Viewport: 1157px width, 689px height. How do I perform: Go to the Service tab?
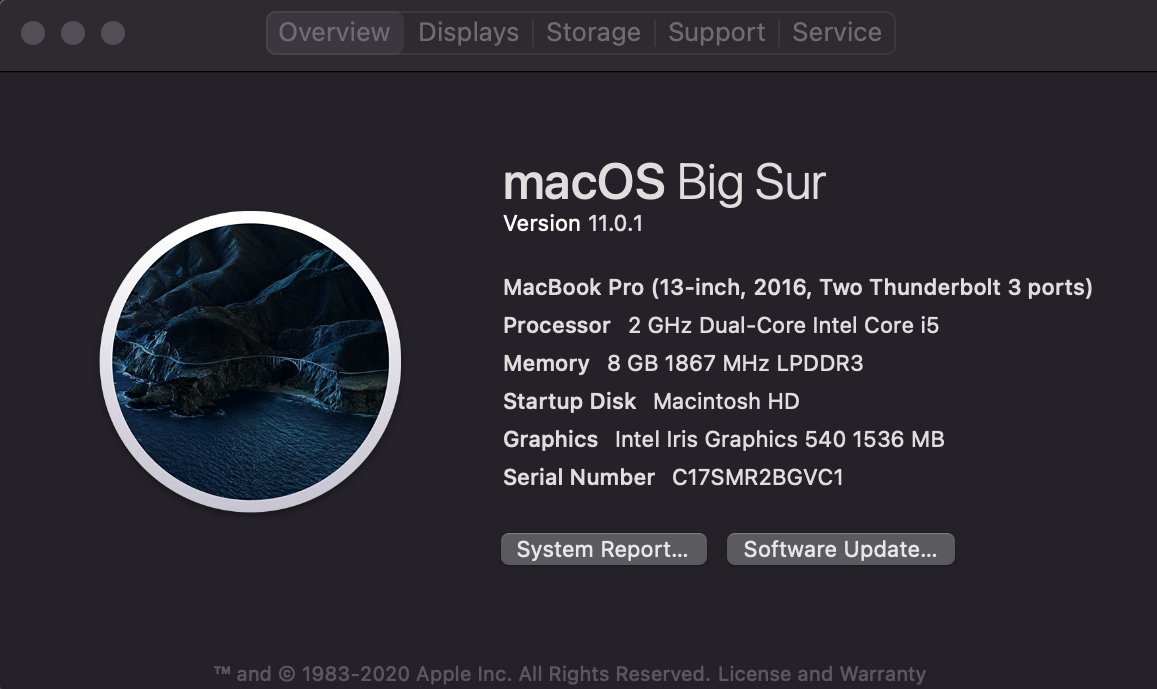(x=837, y=33)
